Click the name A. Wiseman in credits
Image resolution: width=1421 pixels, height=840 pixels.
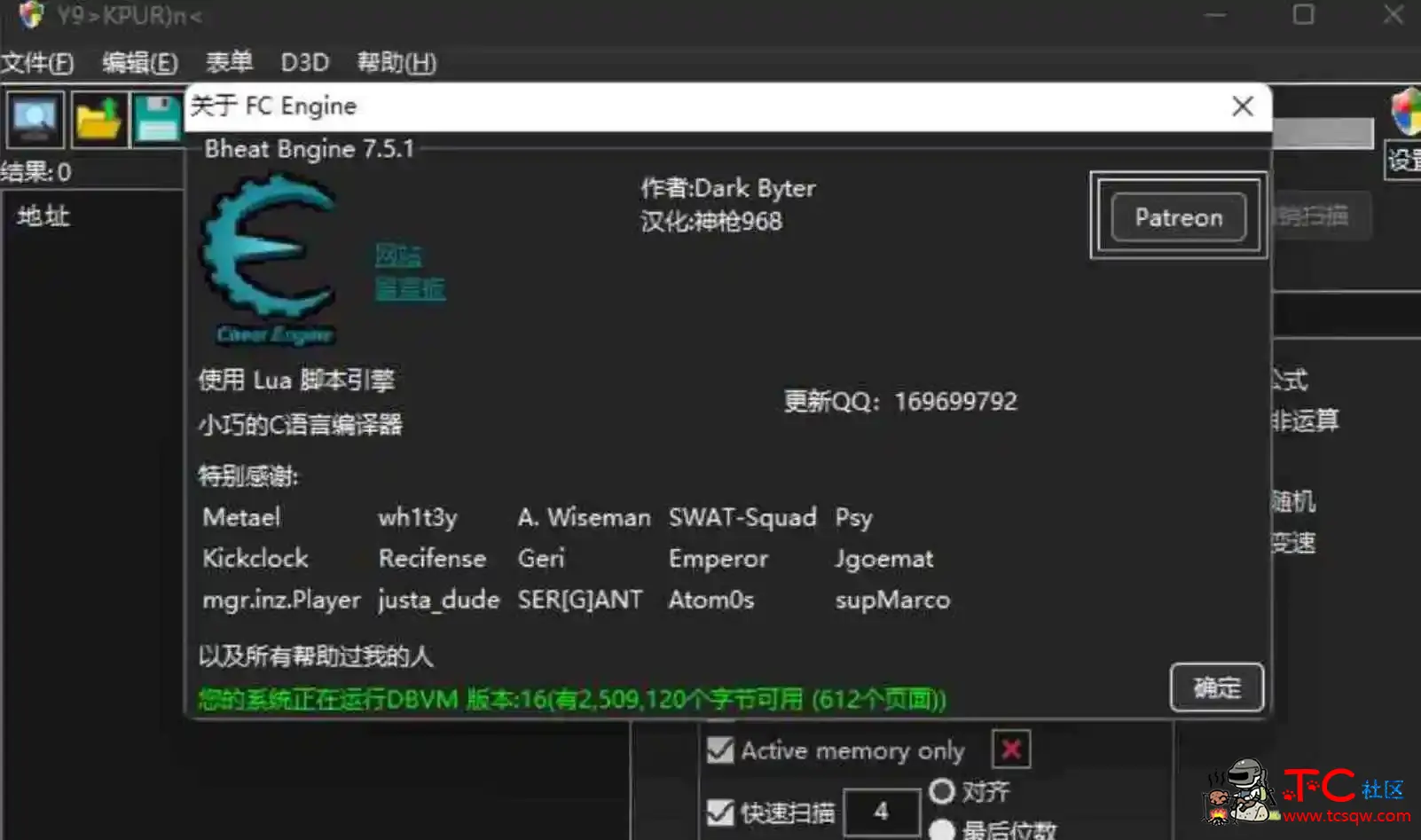pos(584,517)
